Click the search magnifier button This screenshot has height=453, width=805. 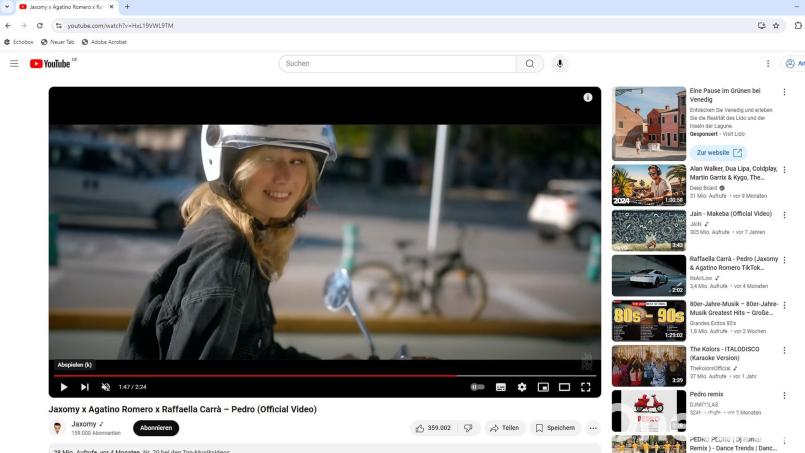click(x=530, y=64)
